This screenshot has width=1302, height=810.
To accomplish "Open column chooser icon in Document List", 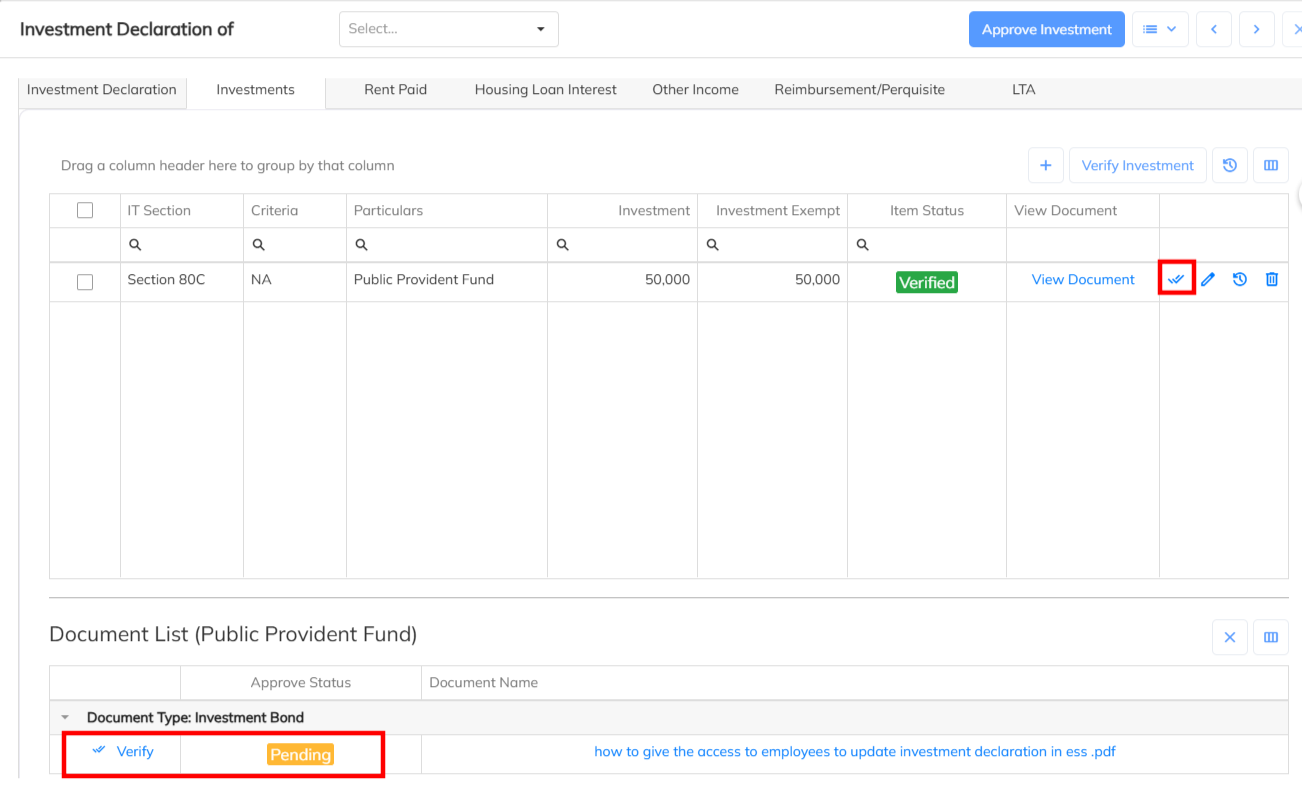I will point(1271,637).
